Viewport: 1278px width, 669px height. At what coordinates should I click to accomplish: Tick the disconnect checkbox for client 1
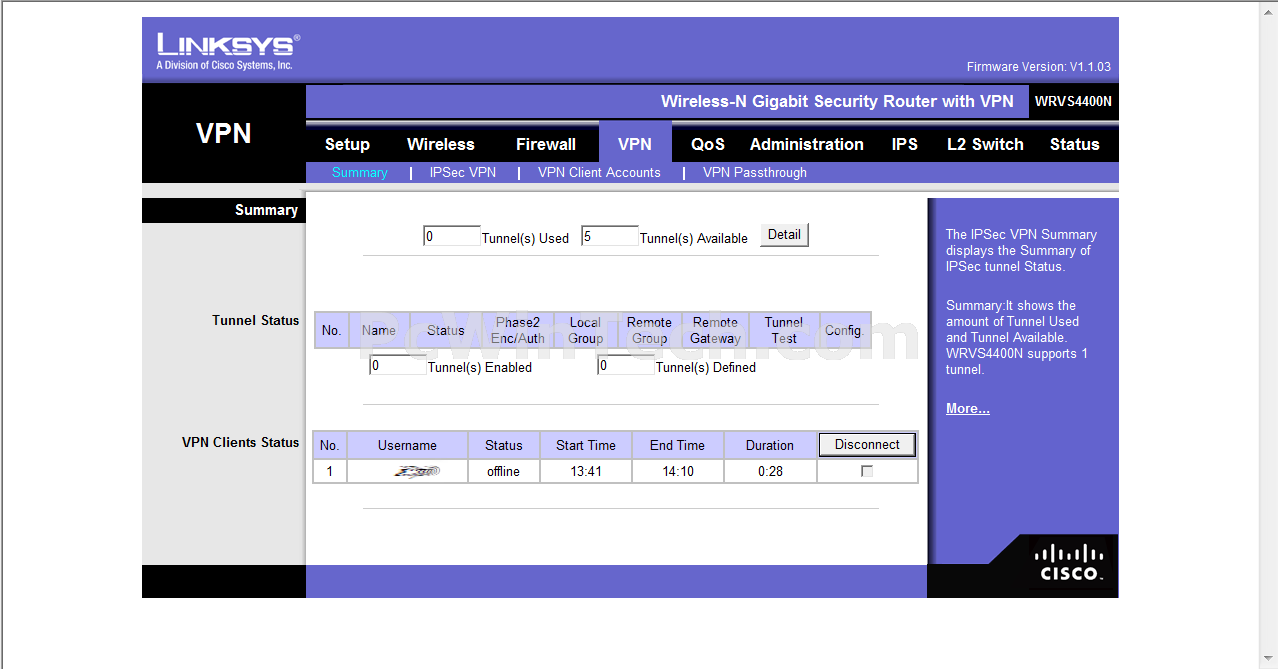pyautogui.click(x=867, y=471)
